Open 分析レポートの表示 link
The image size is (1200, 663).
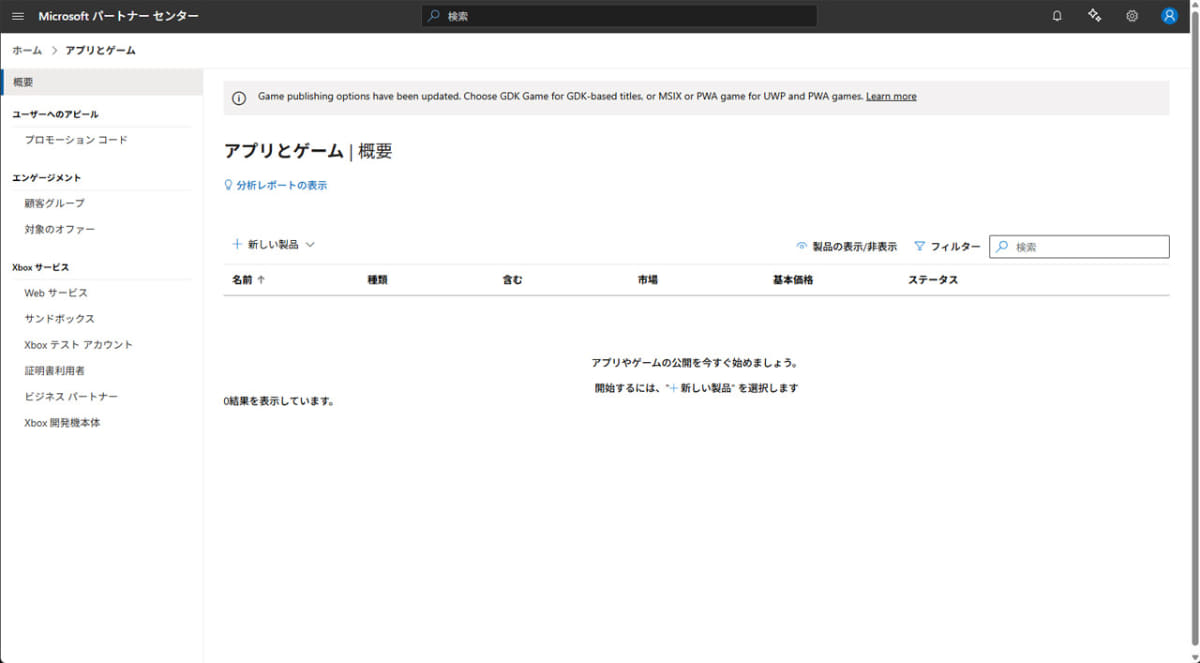click(281, 185)
